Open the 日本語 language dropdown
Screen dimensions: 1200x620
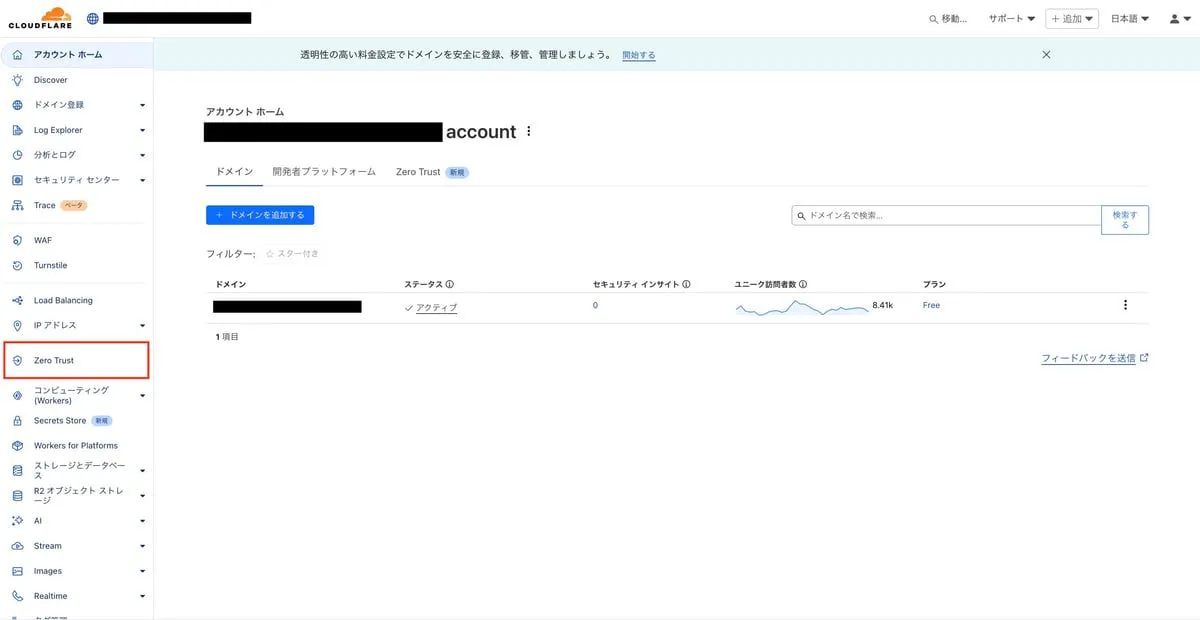(x=1129, y=19)
